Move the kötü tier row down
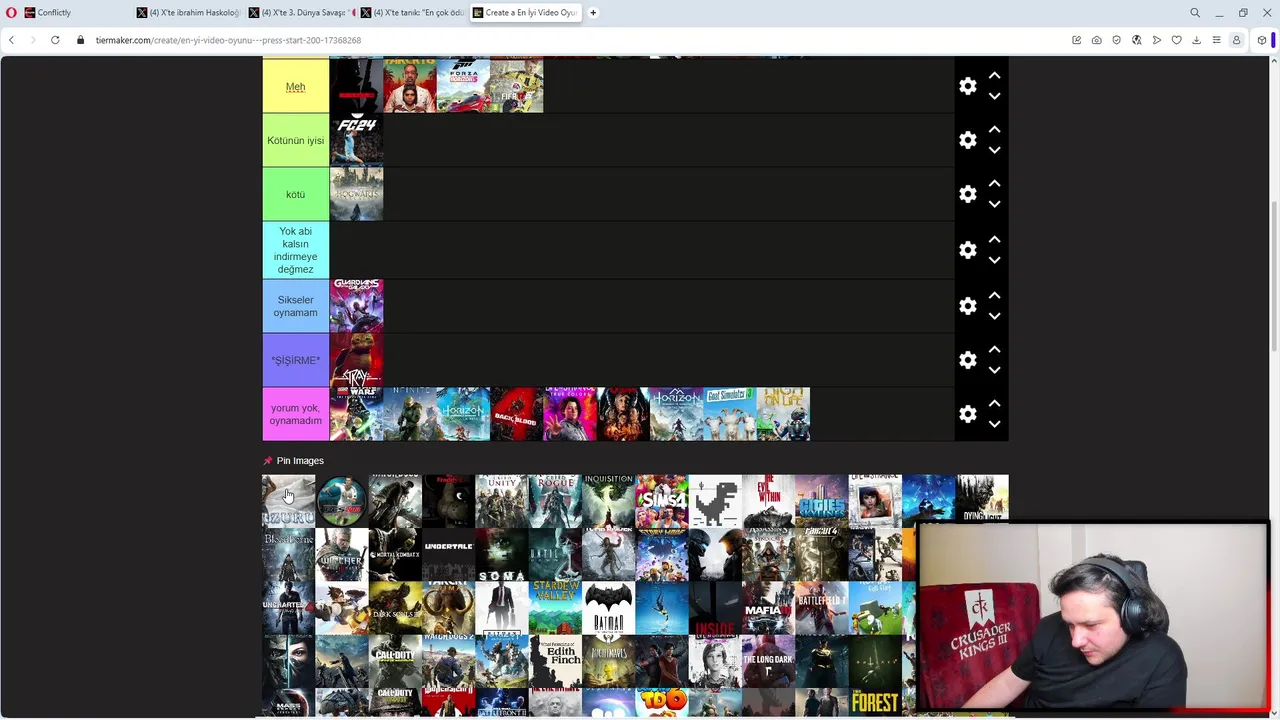Viewport: 1280px width, 720px height. (994, 204)
